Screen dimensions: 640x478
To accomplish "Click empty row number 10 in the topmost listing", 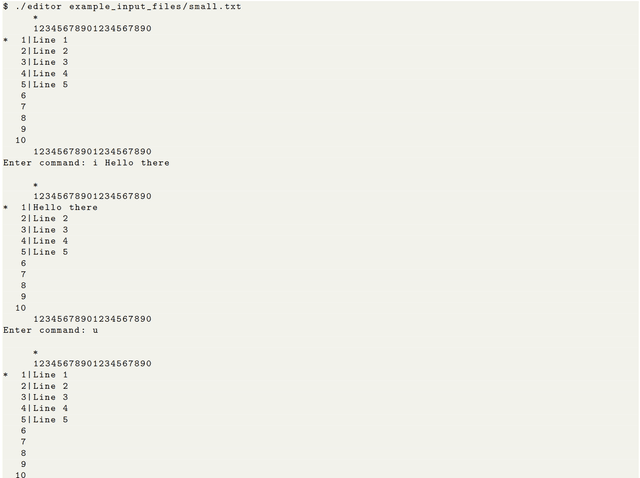I will point(21,140).
